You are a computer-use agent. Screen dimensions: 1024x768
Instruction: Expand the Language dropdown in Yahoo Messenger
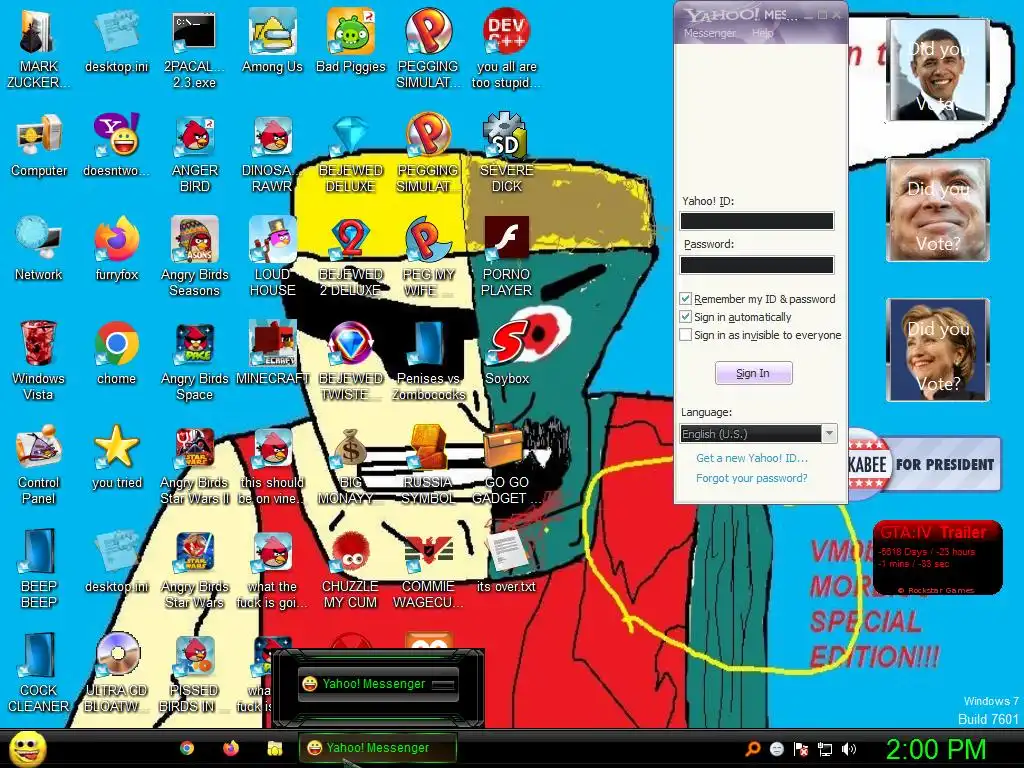pyautogui.click(x=829, y=434)
